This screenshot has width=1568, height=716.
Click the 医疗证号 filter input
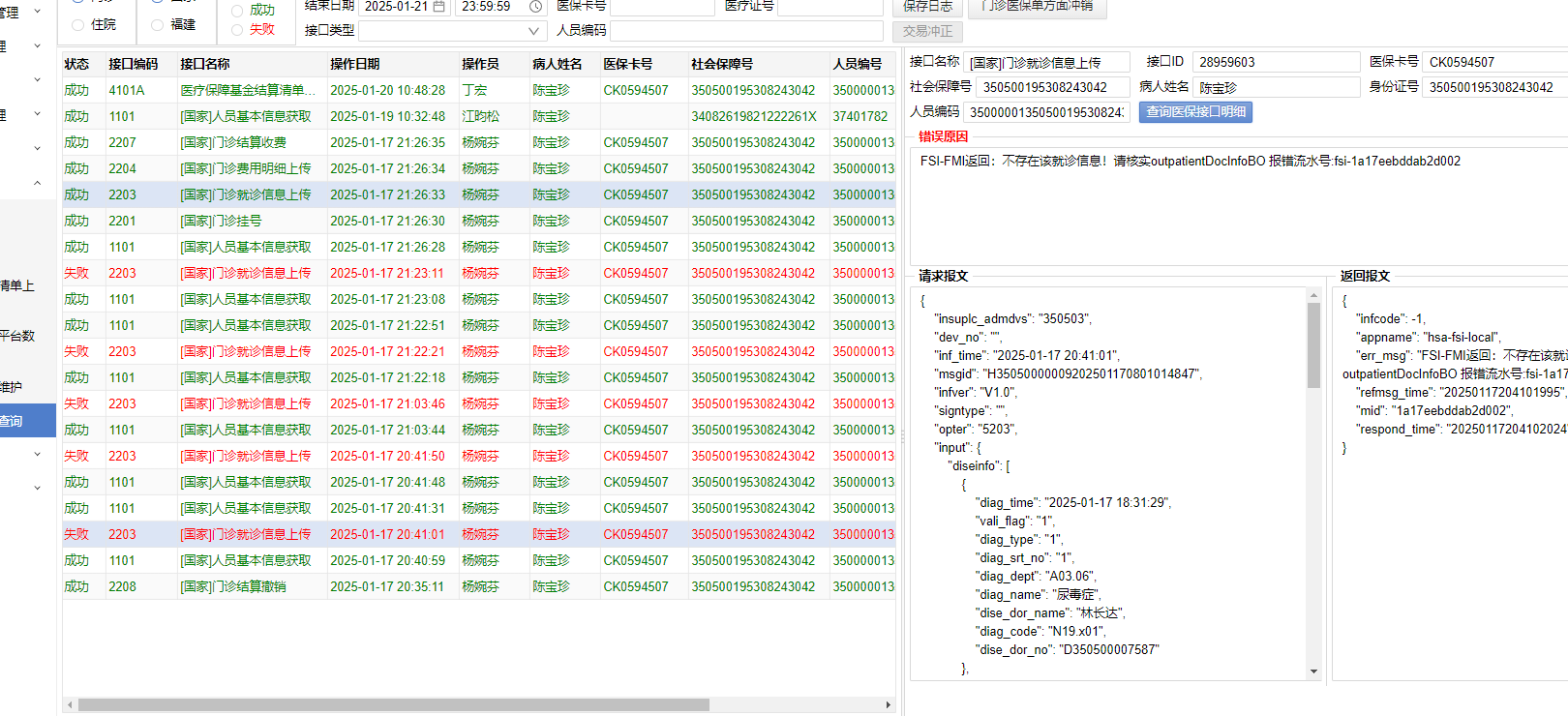829,7
